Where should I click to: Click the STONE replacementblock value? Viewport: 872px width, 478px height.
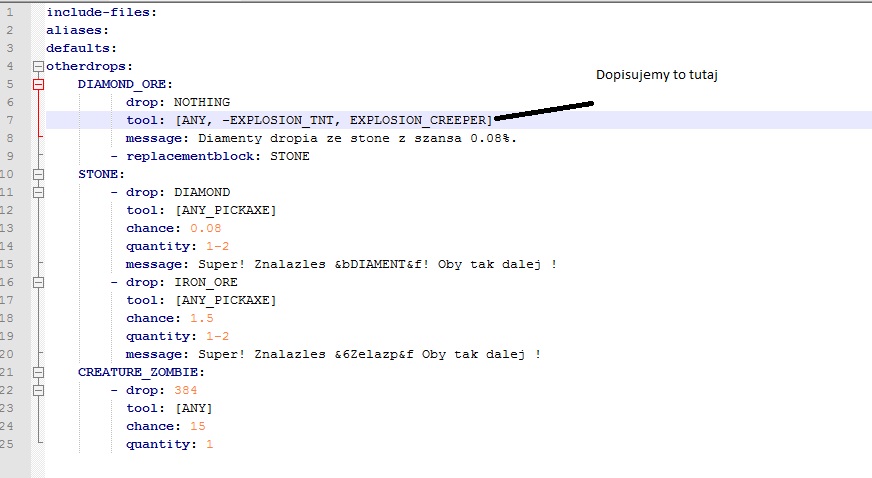290,156
